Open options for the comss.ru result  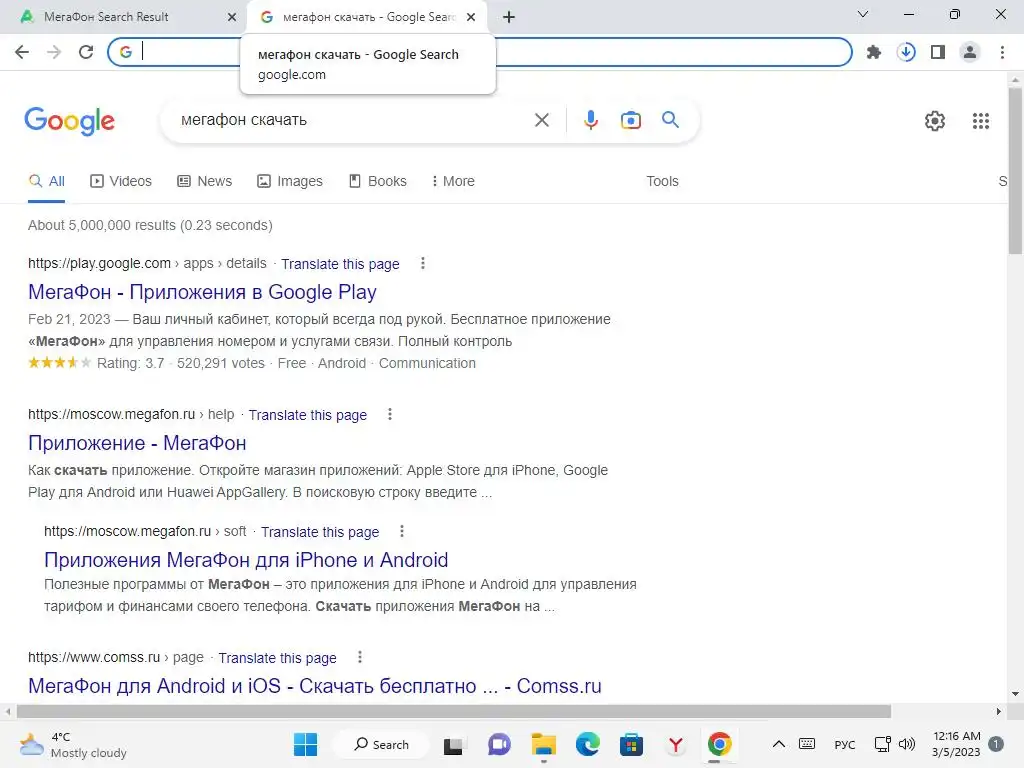pyautogui.click(x=359, y=657)
